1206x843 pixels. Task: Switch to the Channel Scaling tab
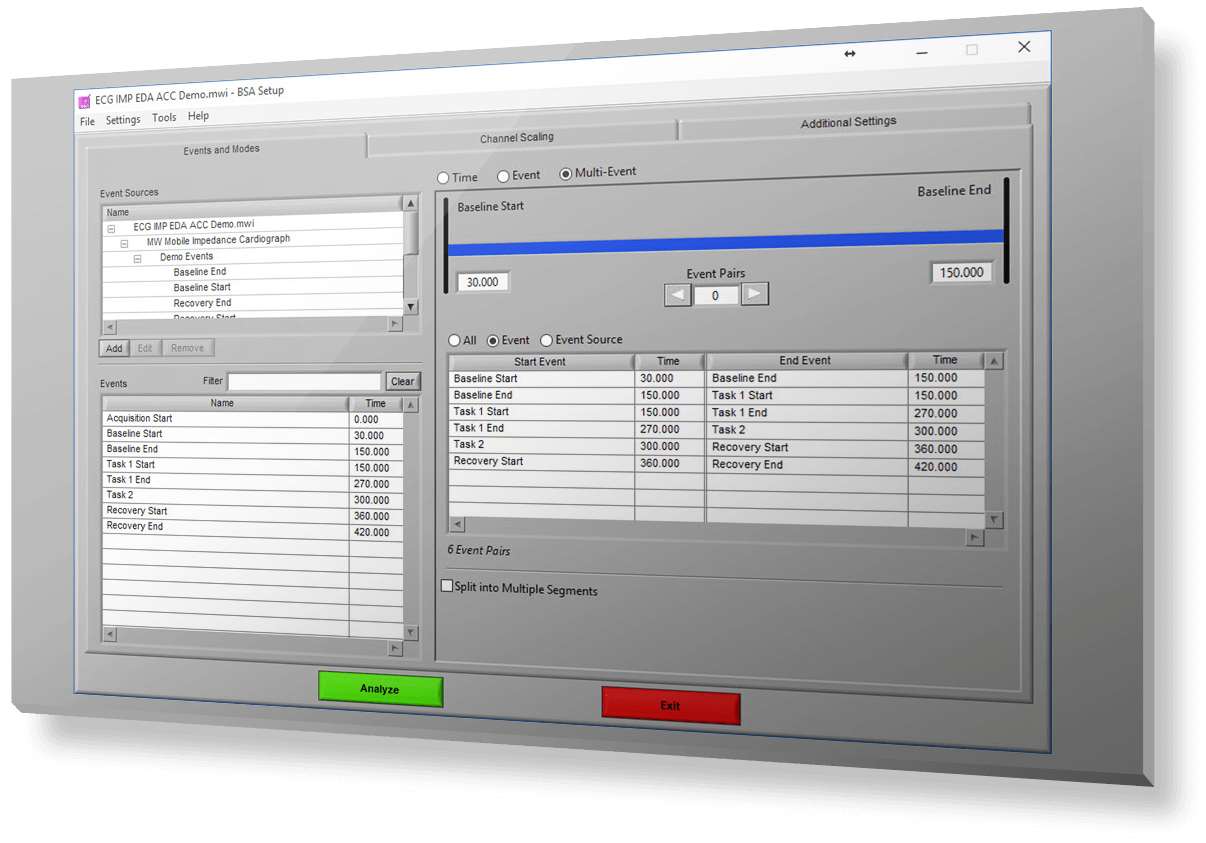pos(516,137)
